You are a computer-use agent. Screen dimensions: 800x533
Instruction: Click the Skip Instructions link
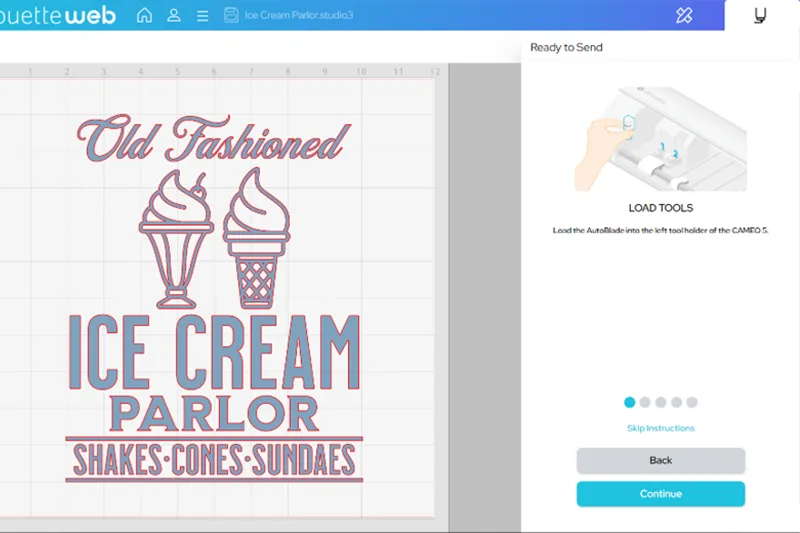(x=660, y=428)
